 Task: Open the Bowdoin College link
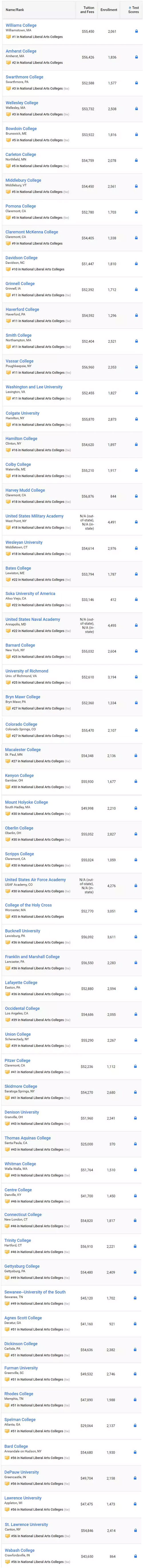pos(21,129)
